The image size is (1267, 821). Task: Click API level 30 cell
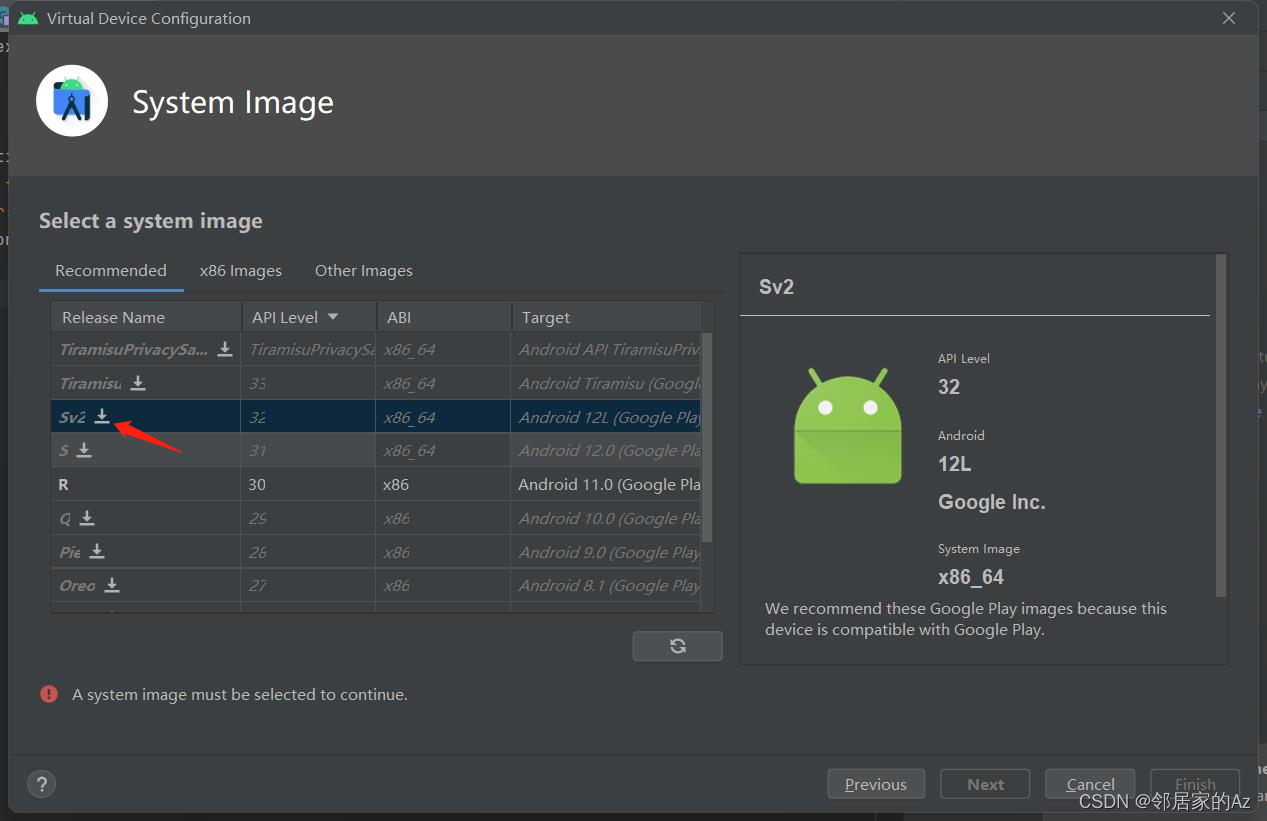pyautogui.click(x=308, y=484)
